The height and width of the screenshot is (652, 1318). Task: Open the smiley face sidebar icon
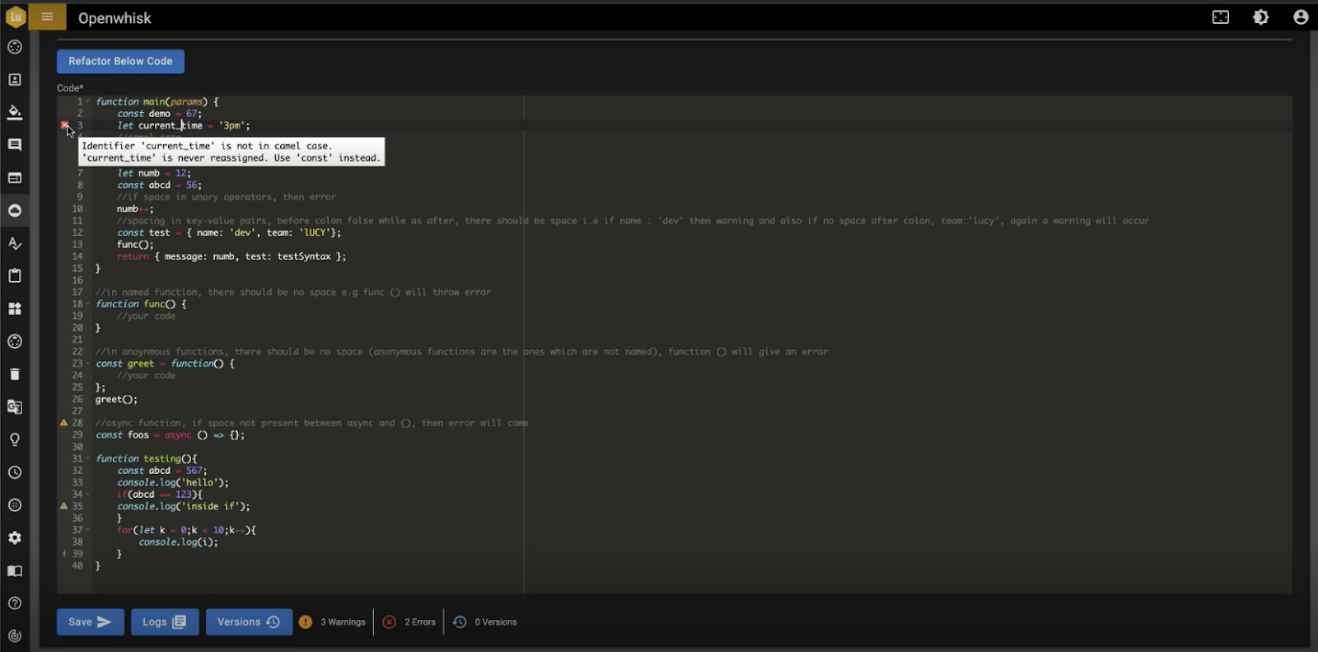[15, 505]
